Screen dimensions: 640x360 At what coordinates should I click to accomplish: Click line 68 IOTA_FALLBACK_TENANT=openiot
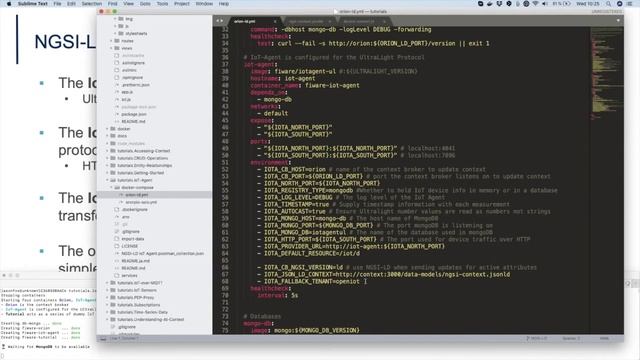coord(312,281)
